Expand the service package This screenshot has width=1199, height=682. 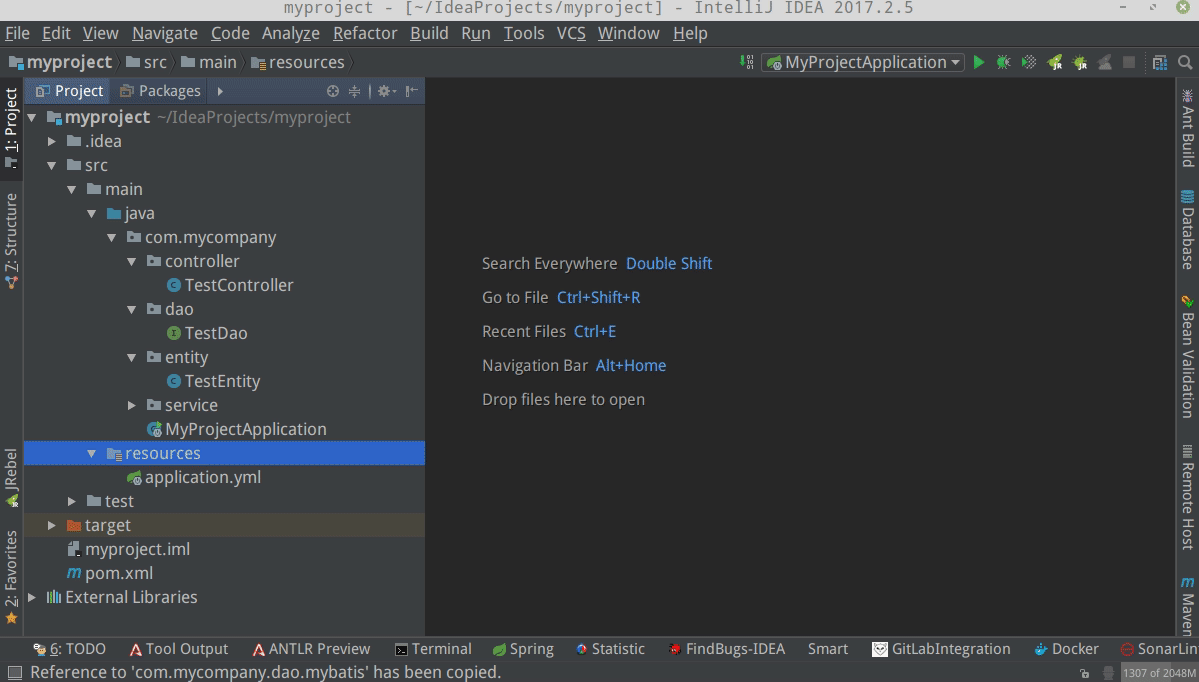(x=132, y=405)
